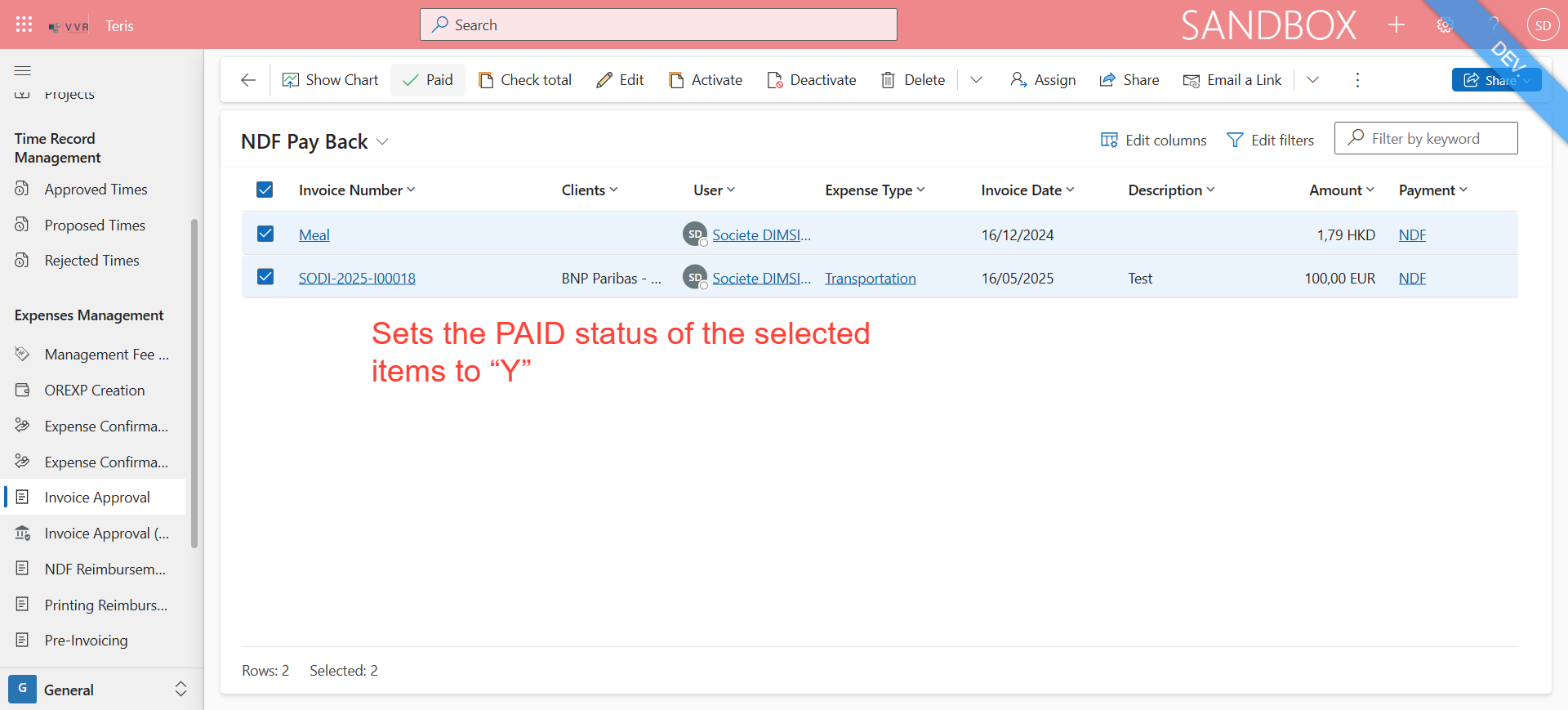Open Pre-Invoicing entry
This screenshot has height=710, width=1568.
coord(95,641)
